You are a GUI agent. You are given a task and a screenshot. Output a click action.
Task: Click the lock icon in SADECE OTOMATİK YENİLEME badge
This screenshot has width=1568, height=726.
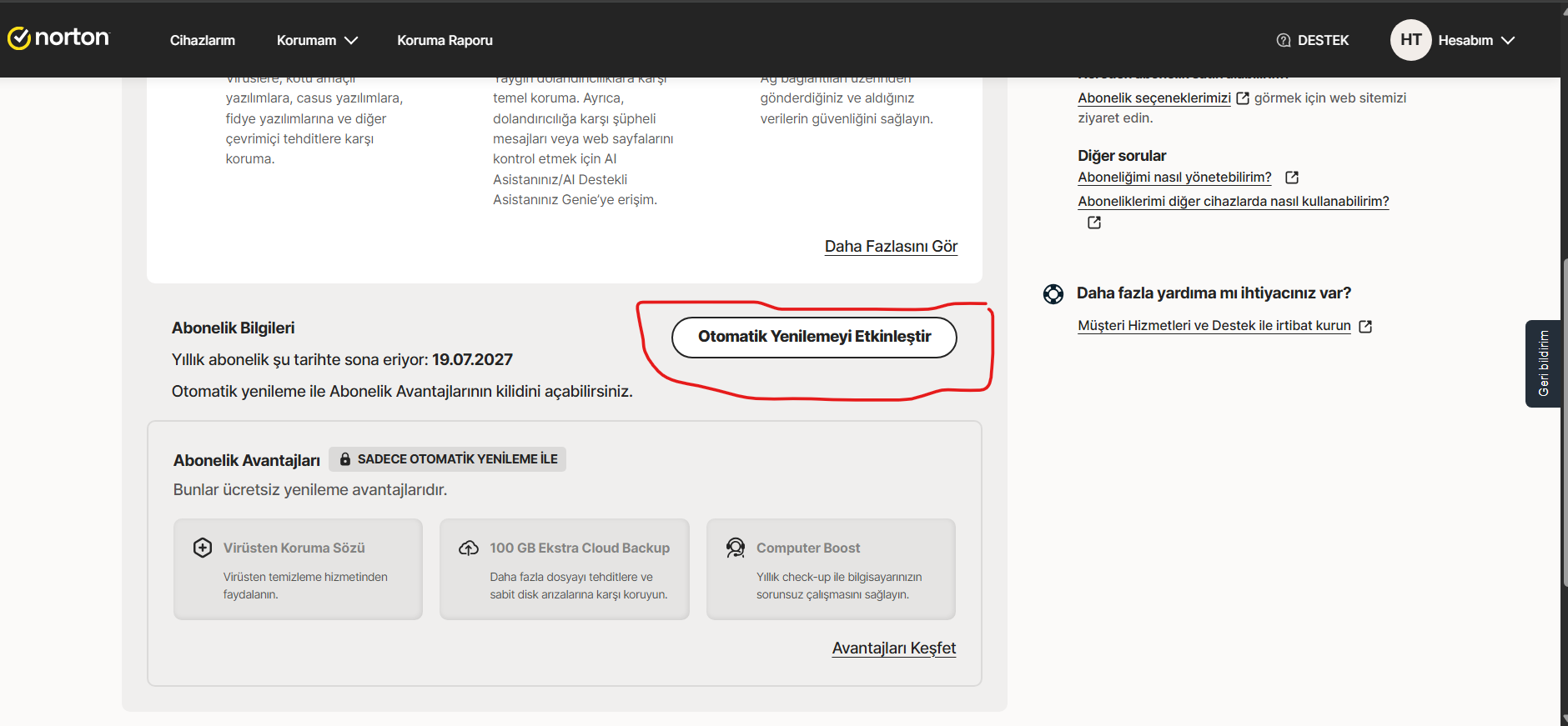click(345, 459)
